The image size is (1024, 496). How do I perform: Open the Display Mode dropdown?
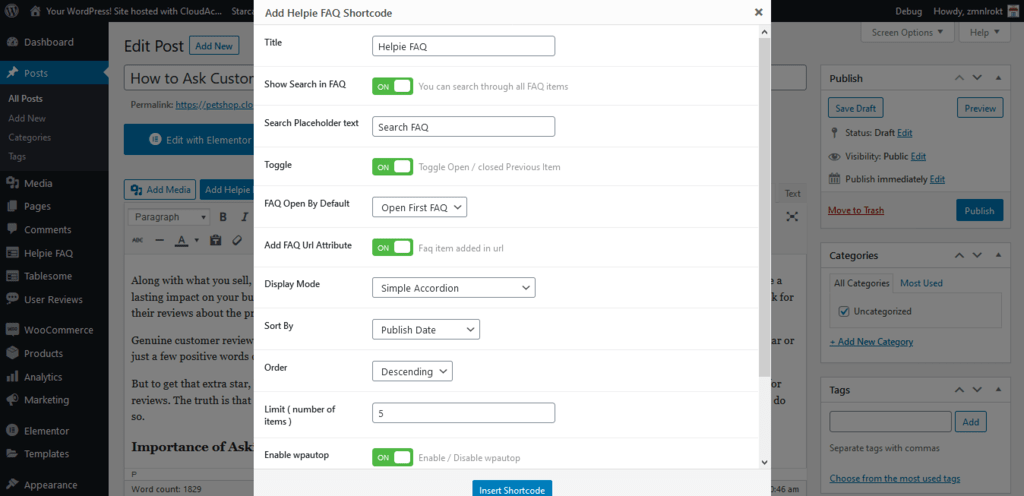click(454, 288)
